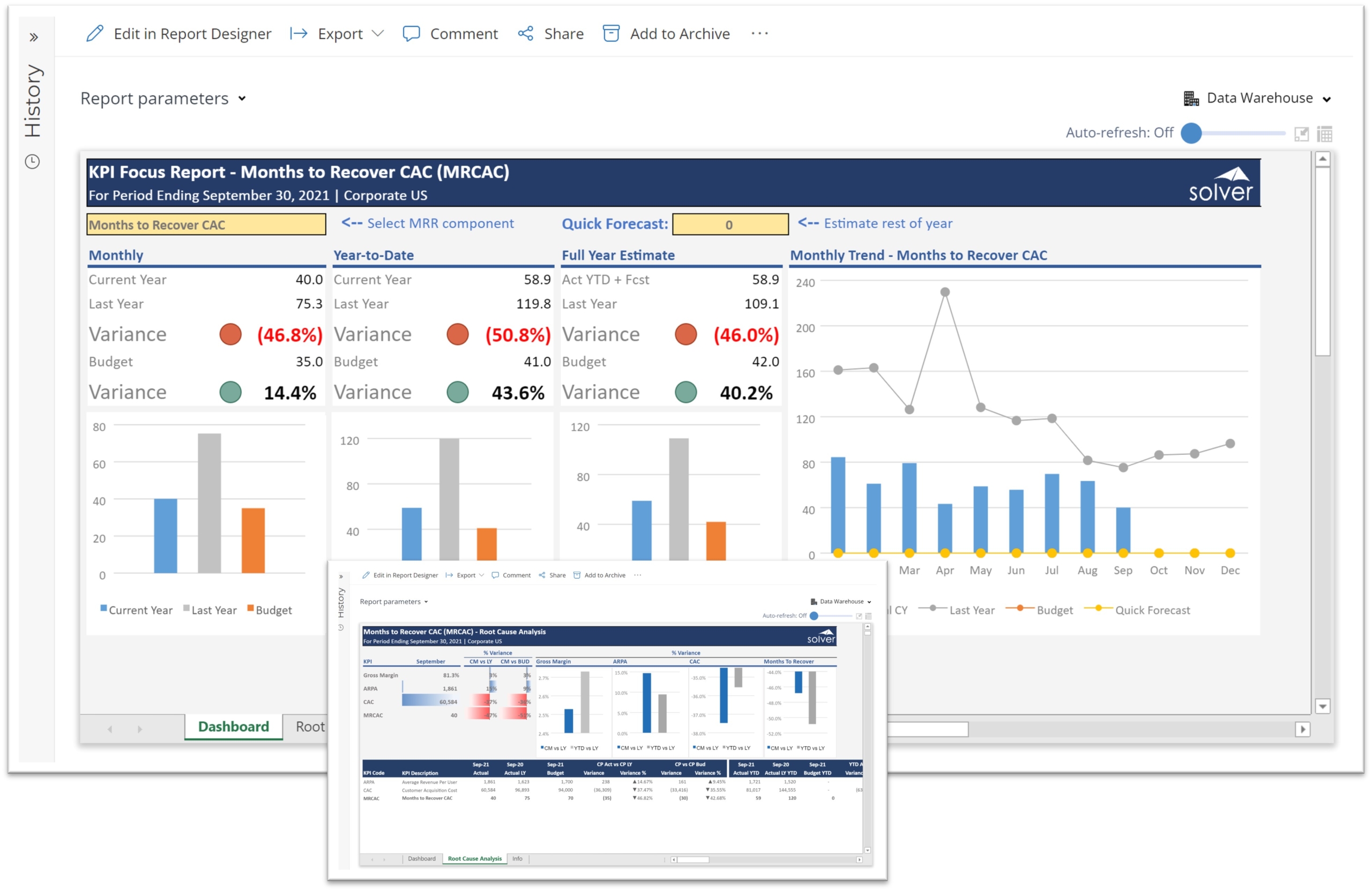The width and height of the screenshot is (1372, 891).
Task: Select the Root Cause Analysis tab in inset
Action: (x=474, y=858)
